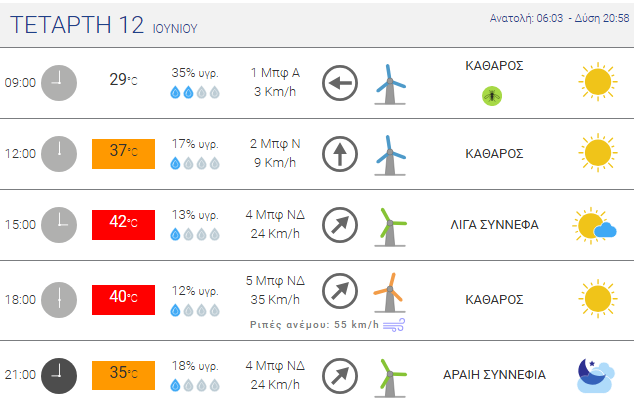Click the blue wind turbine icon at 12:00

coord(390,155)
